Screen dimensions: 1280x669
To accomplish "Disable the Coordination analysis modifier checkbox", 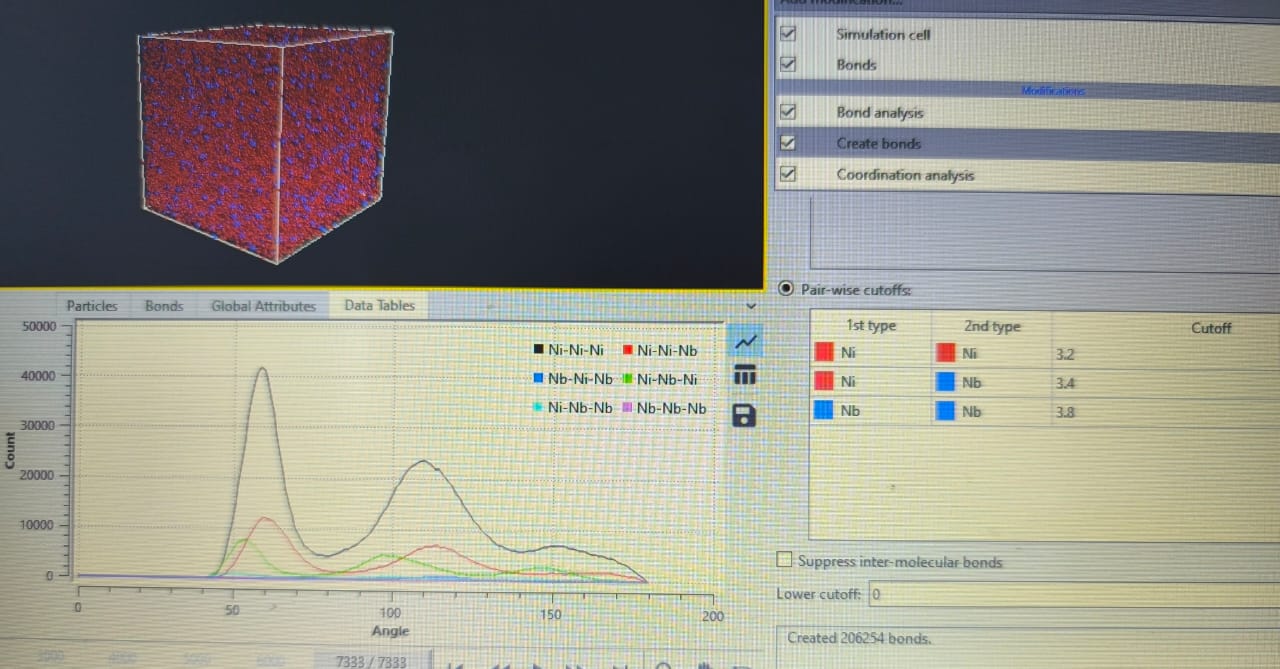I will (x=788, y=174).
